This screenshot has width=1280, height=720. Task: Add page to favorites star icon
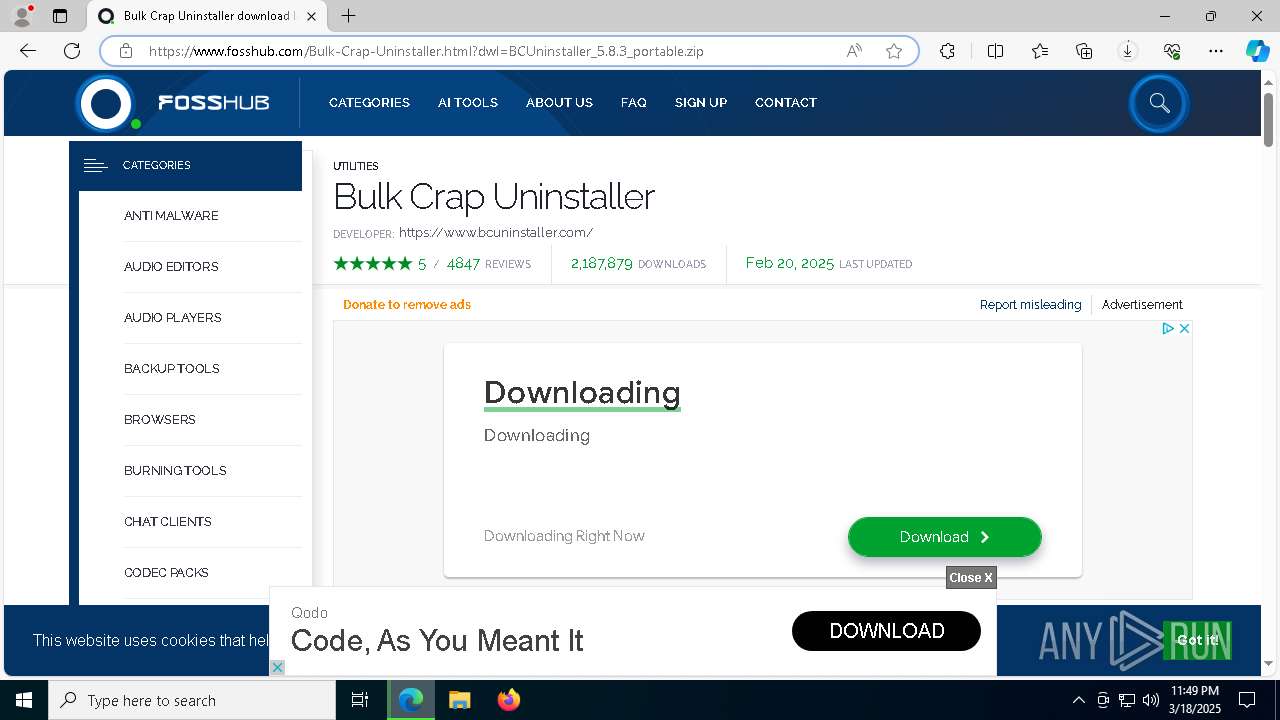(894, 51)
